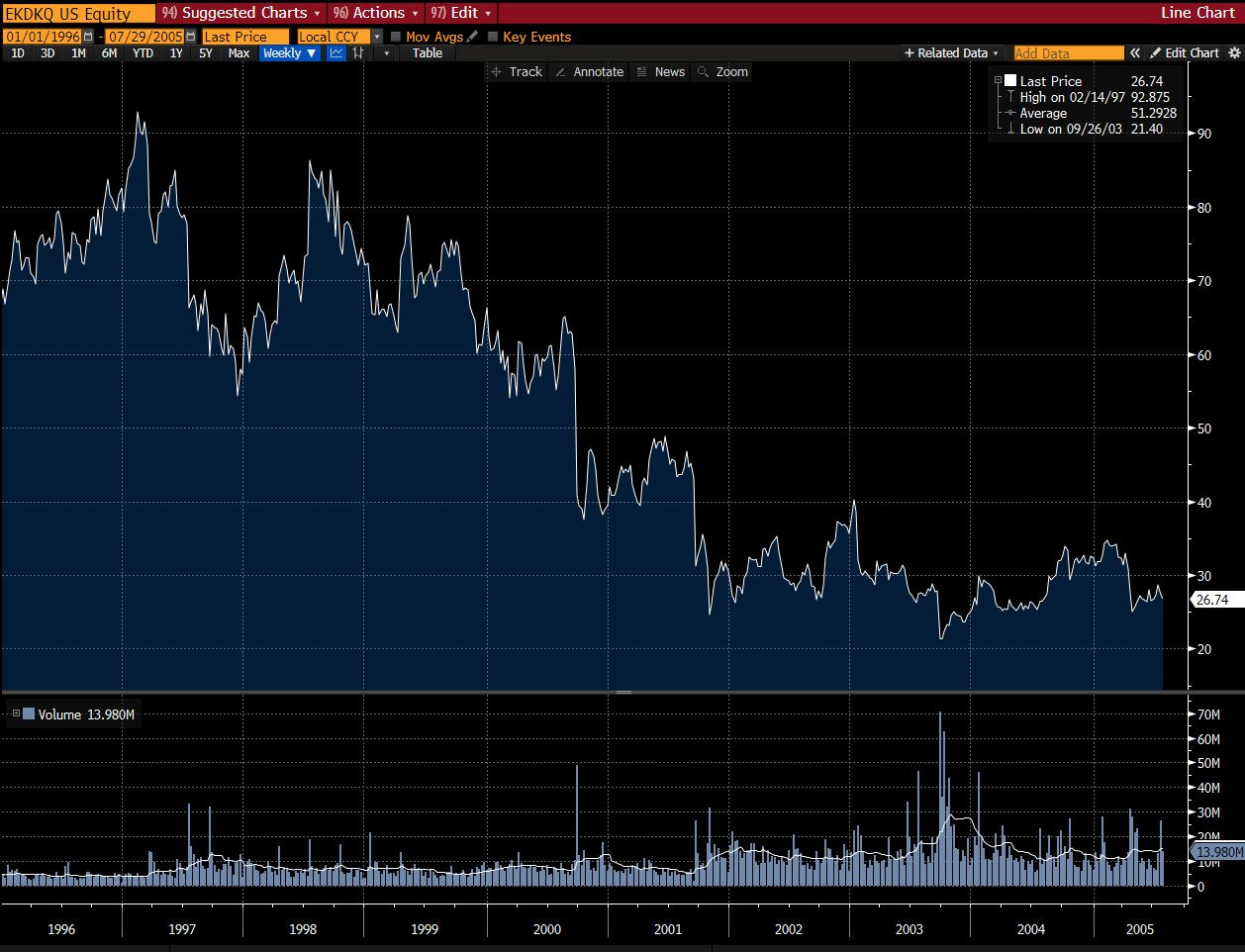This screenshot has height=952, width=1245.
Task: Click the Add Data input field
Action: (1069, 53)
